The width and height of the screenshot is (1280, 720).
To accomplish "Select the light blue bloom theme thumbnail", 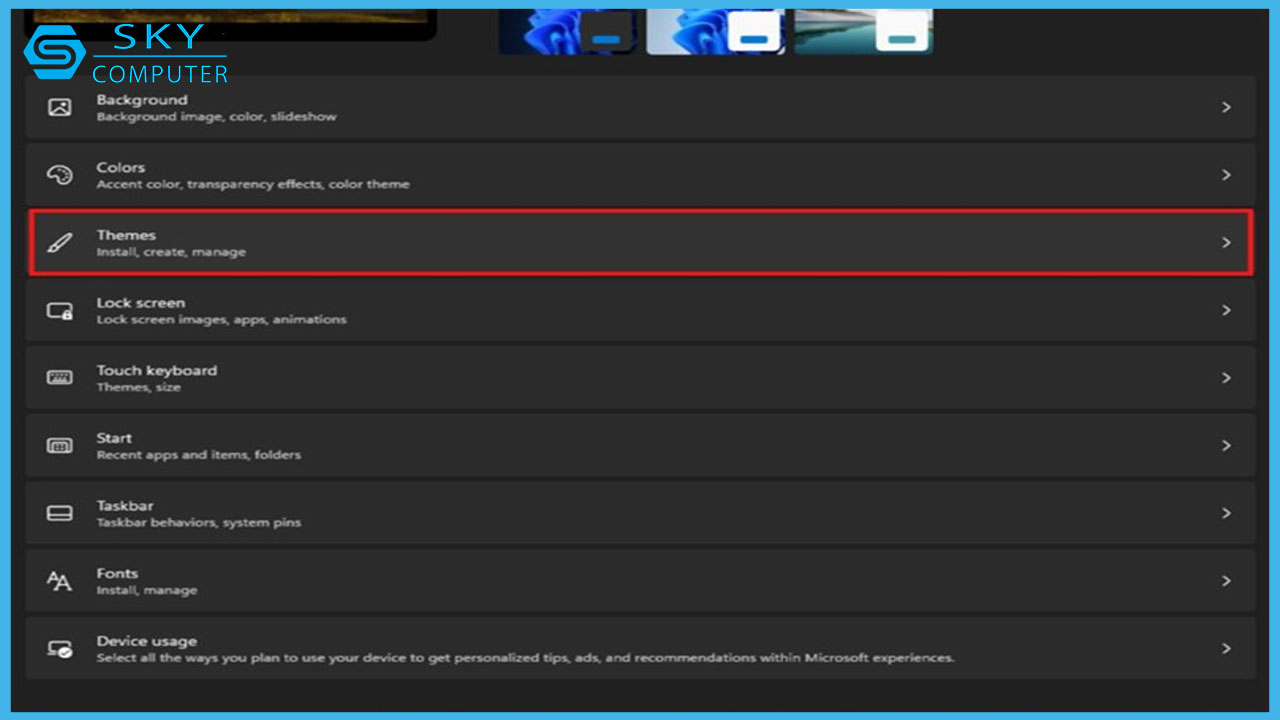I will [715, 30].
